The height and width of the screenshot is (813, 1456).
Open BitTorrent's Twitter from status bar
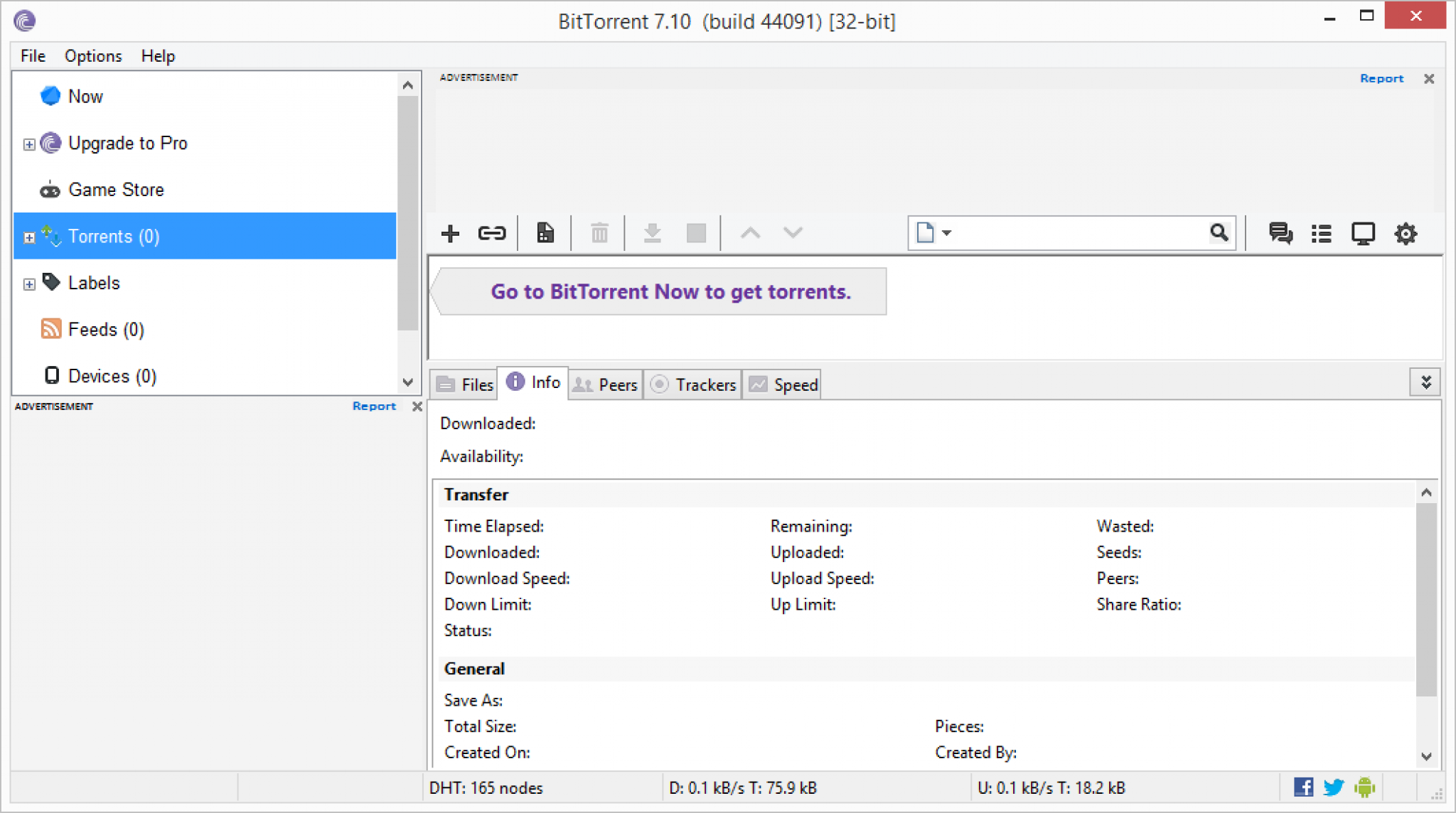pos(1334,787)
